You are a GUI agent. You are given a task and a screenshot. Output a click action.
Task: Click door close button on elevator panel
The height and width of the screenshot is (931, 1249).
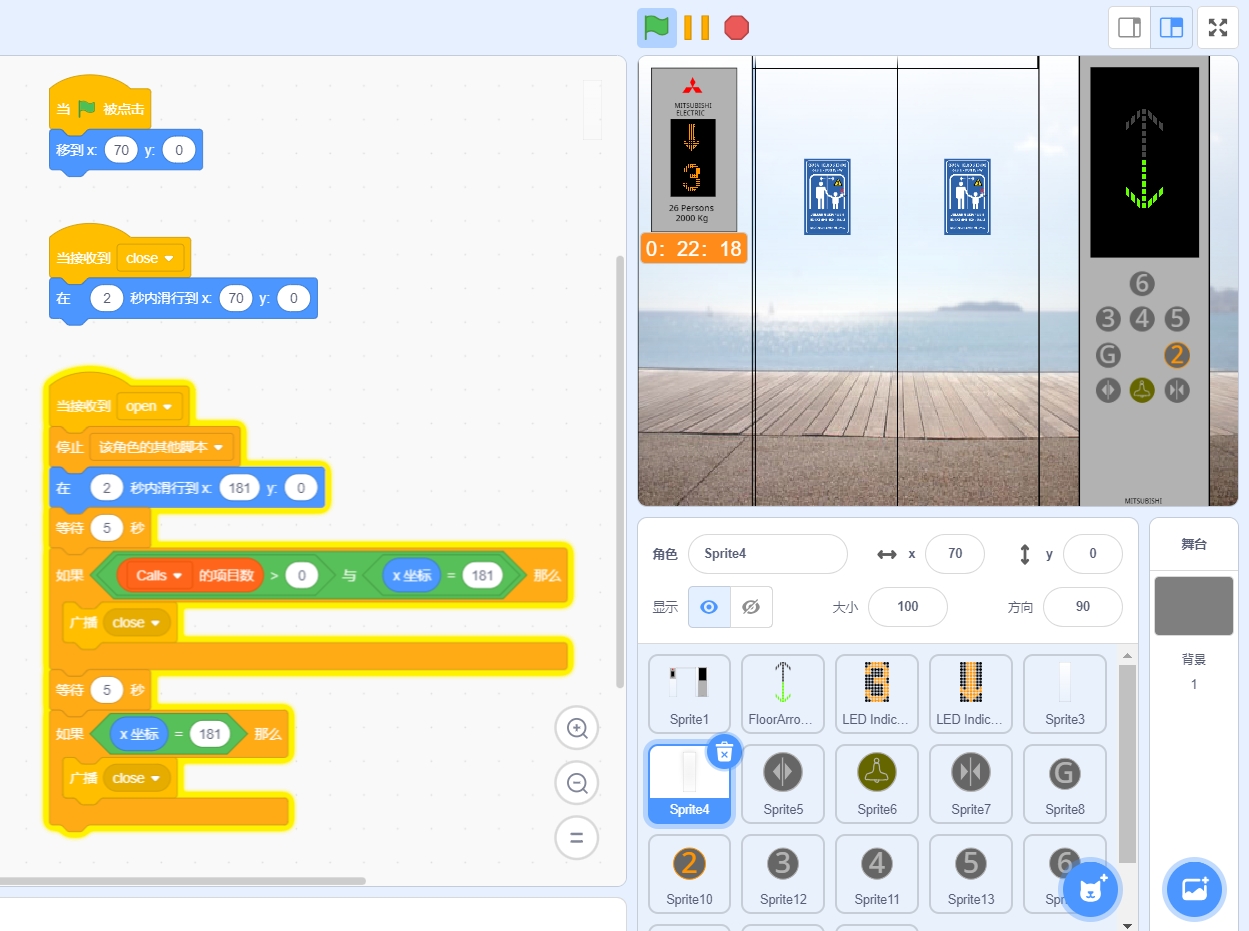[x=1177, y=390]
